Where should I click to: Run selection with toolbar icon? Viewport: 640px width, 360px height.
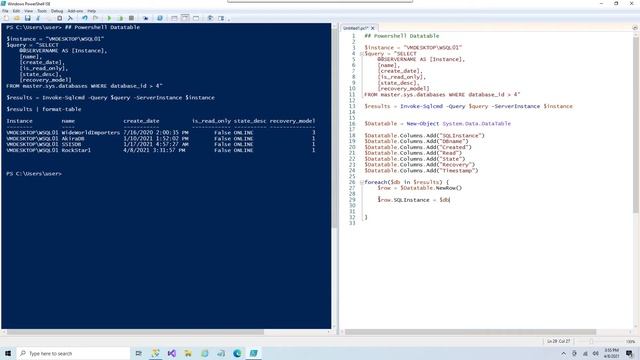tap(120, 18)
